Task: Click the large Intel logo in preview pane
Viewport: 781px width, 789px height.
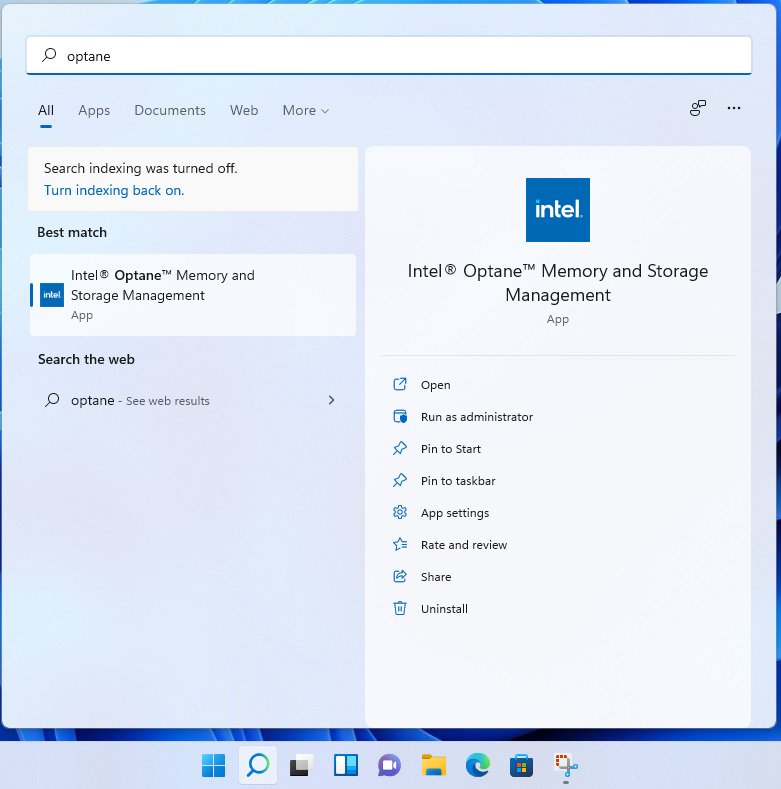Action: point(558,210)
